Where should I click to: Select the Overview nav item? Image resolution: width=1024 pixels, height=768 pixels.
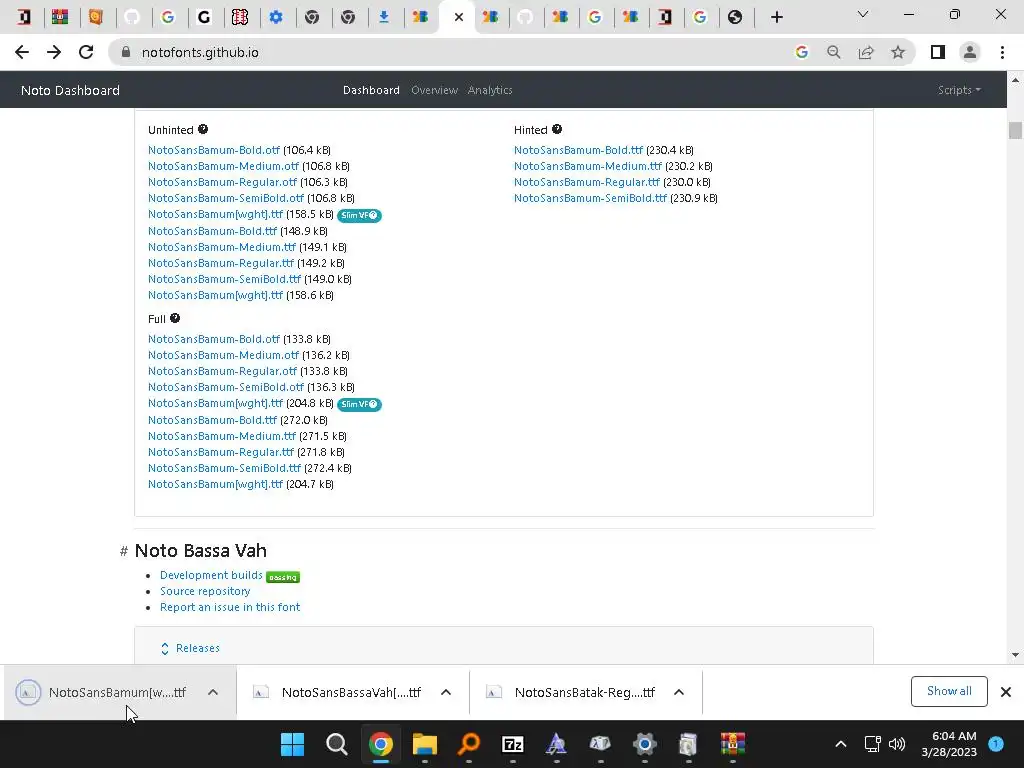434,90
